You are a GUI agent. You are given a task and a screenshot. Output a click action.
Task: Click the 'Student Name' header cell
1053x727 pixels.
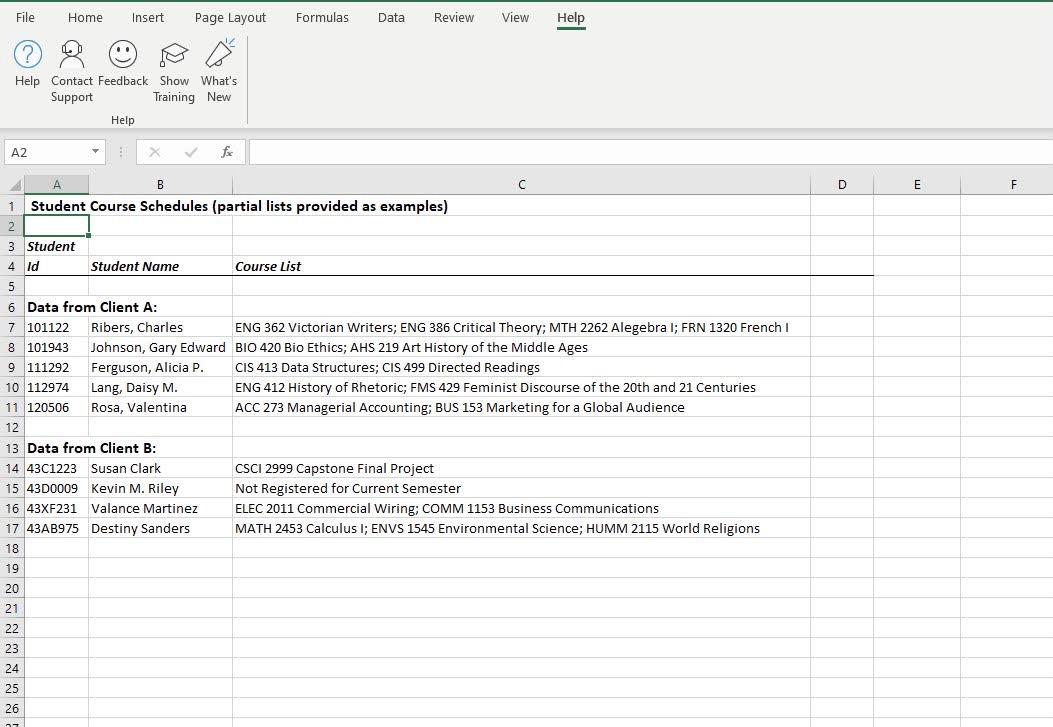coord(161,266)
